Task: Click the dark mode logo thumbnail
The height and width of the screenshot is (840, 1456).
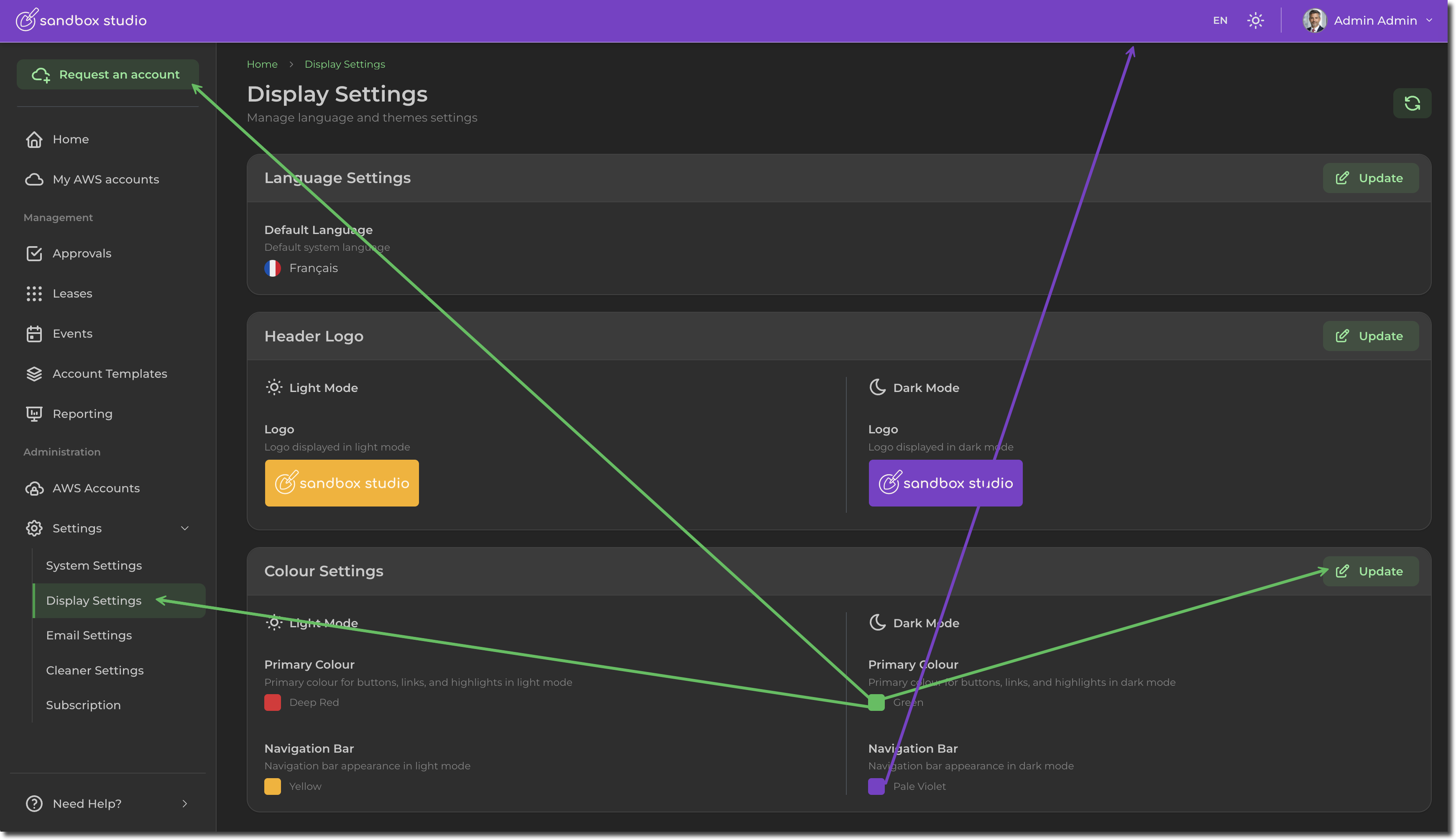Action: [945, 483]
